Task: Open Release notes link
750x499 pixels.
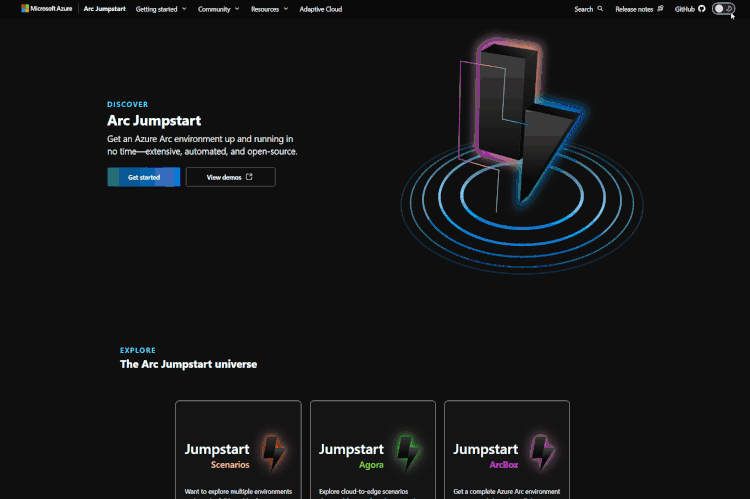Action: [x=634, y=9]
